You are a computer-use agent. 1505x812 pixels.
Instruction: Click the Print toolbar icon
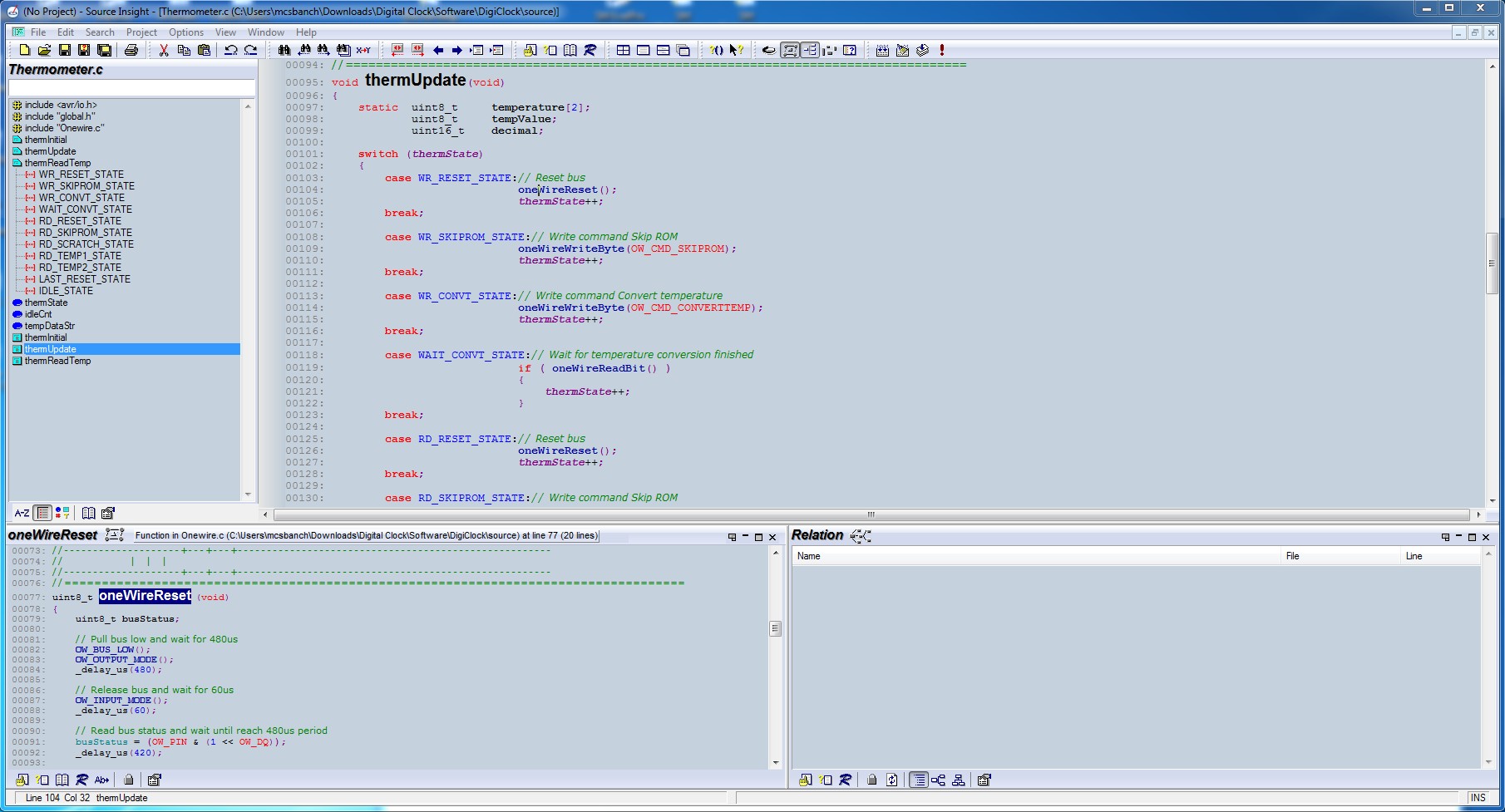(x=131, y=50)
